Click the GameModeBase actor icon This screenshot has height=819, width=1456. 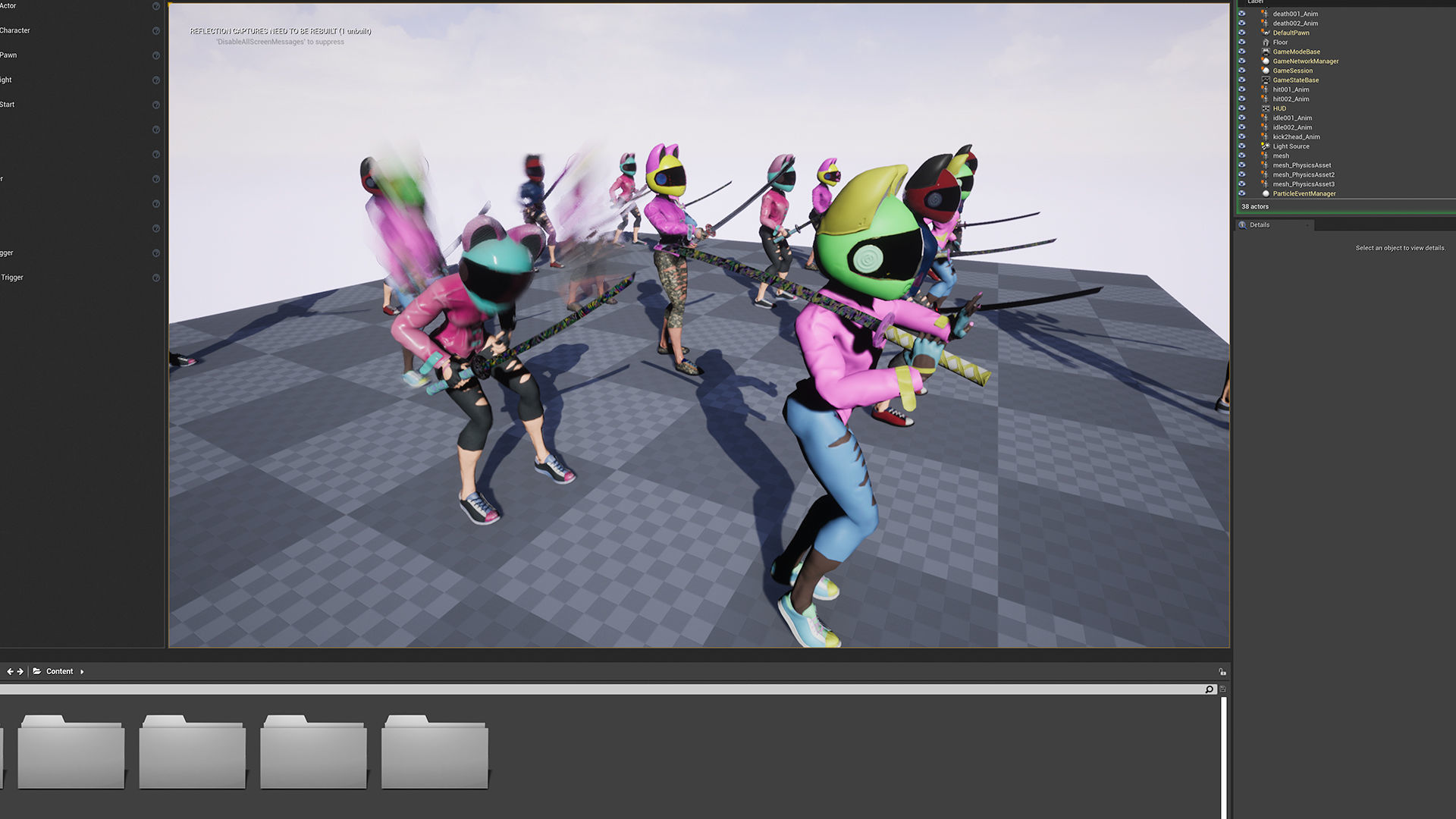point(1265,52)
